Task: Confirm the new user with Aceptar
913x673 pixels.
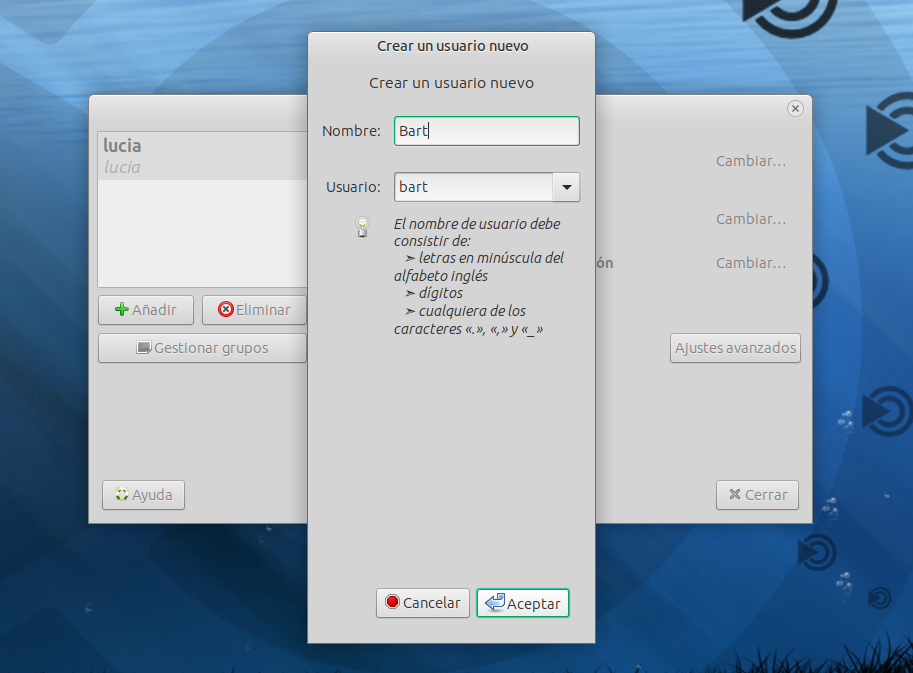Action: point(523,603)
